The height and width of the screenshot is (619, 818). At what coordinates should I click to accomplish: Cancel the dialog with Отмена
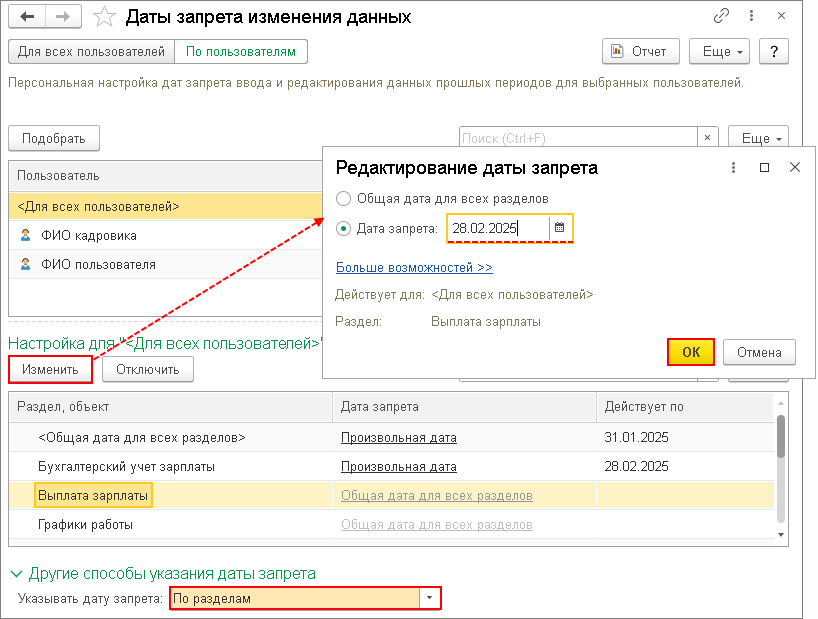pos(759,353)
